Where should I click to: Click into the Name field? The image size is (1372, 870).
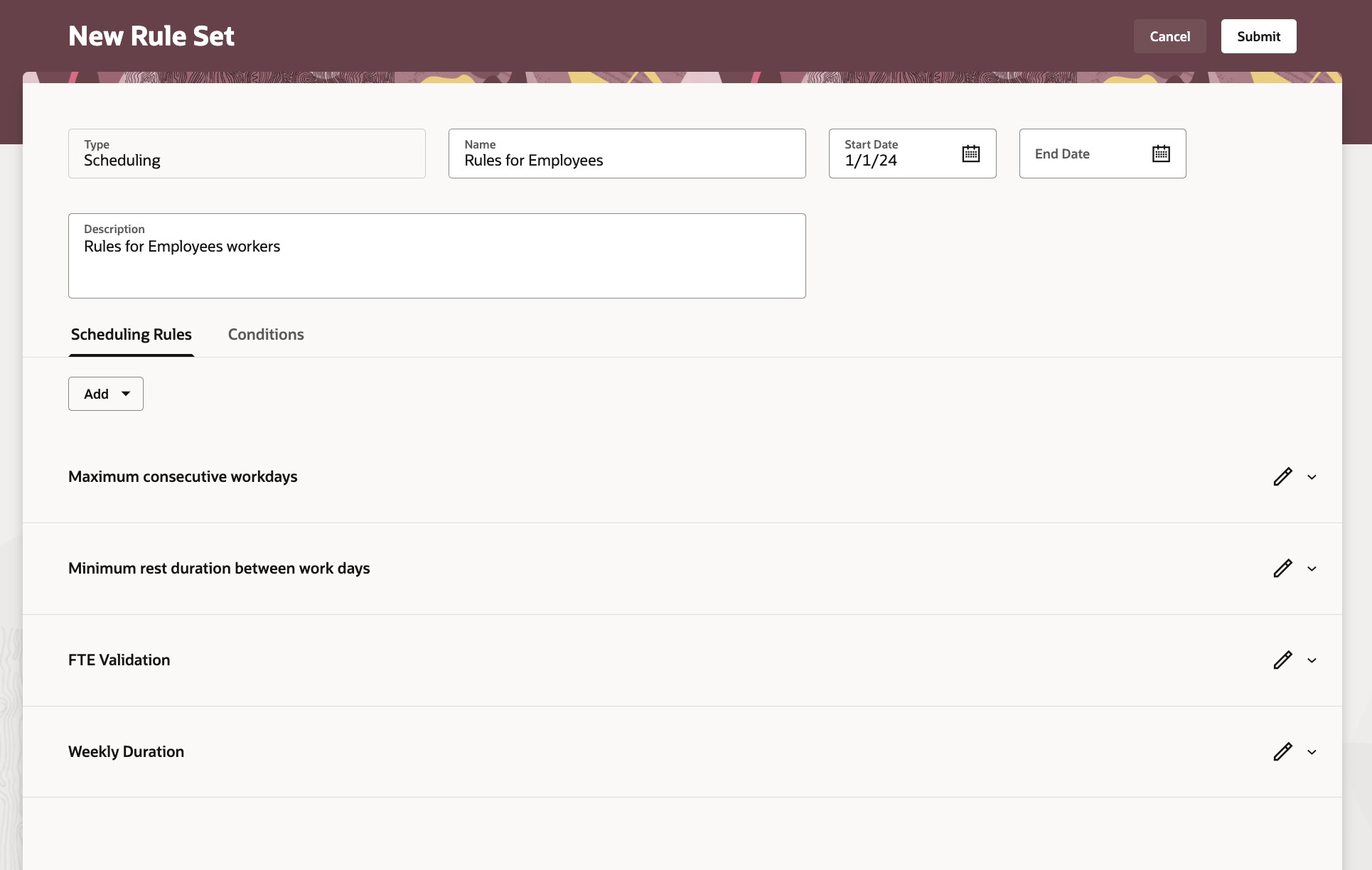[x=626, y=161]
